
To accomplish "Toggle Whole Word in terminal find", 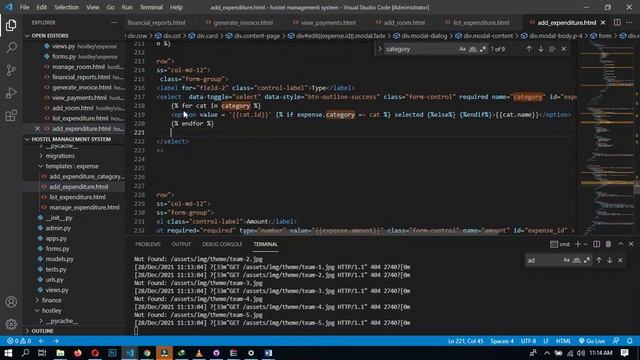I will [577, 260].
